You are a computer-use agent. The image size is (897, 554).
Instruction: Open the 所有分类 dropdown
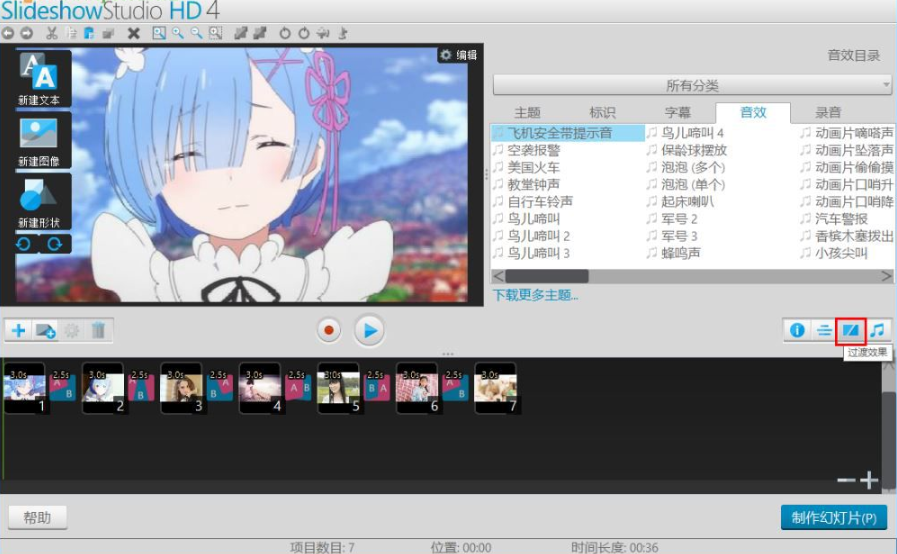point(692,86)
